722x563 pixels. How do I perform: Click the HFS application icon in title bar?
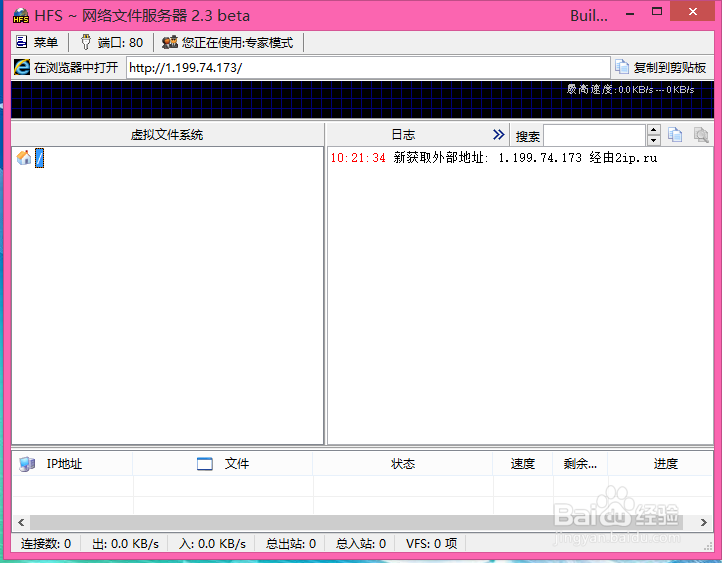pos(21,16)
